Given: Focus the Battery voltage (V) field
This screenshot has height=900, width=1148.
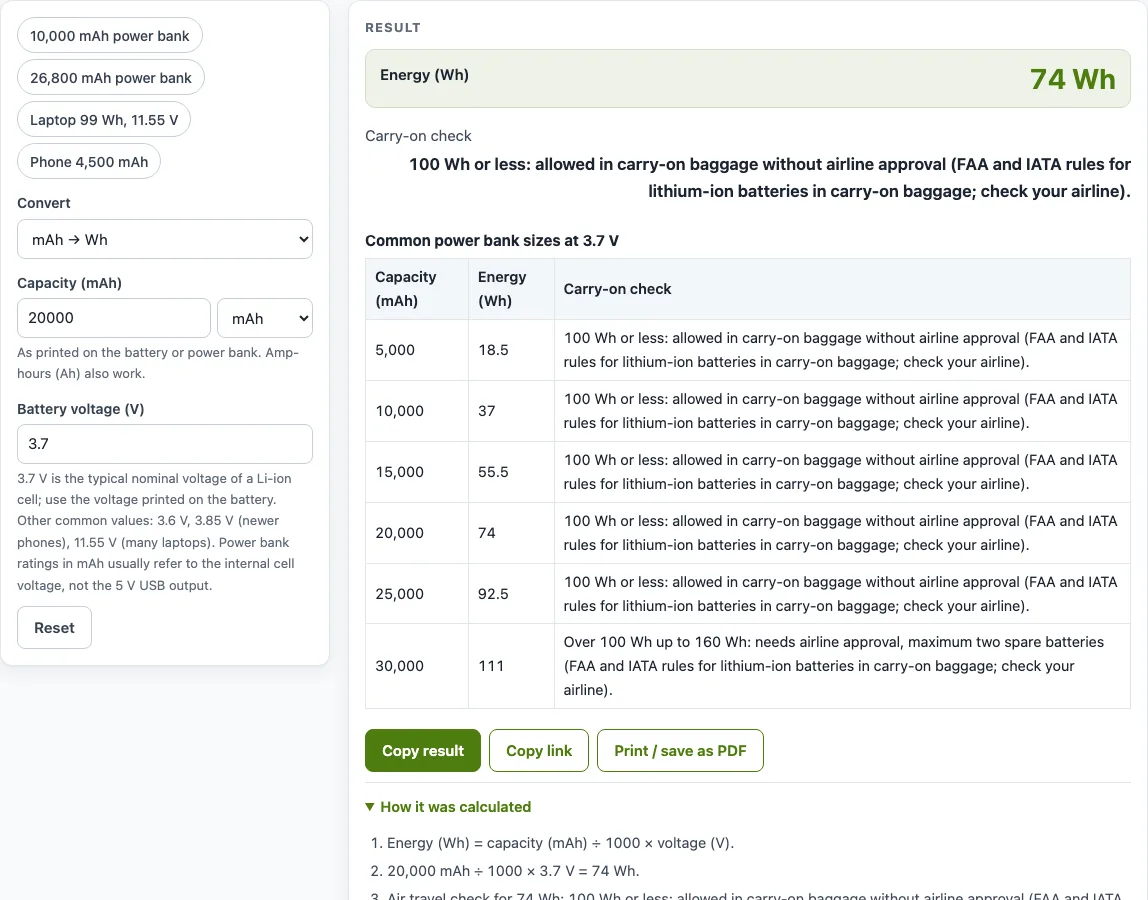Looking at the screenshot, I should 165,444.
